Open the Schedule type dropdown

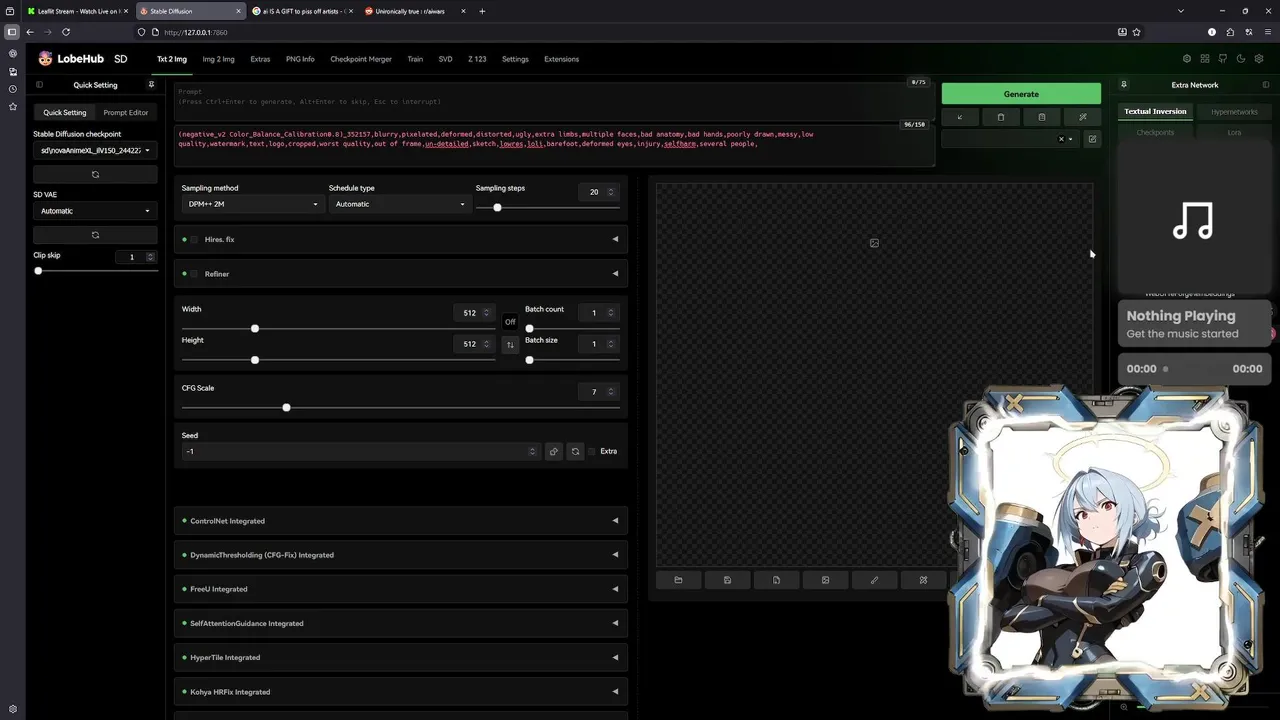coord(399,204)
